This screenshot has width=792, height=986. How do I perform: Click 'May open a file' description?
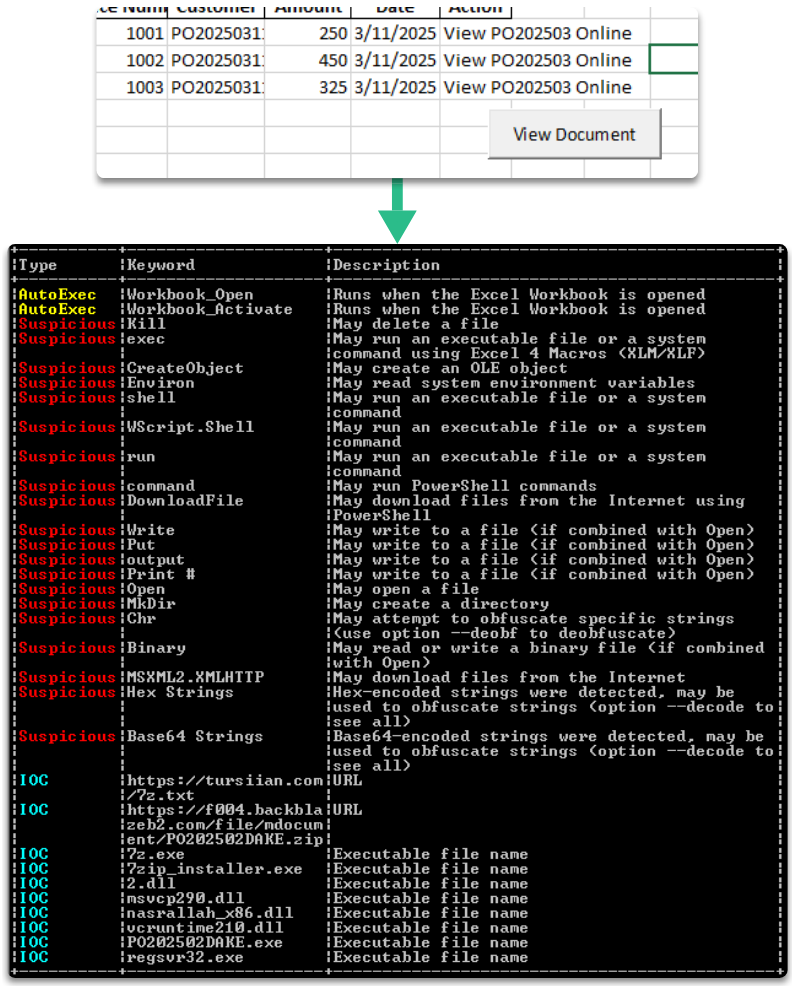pos(406,589)
